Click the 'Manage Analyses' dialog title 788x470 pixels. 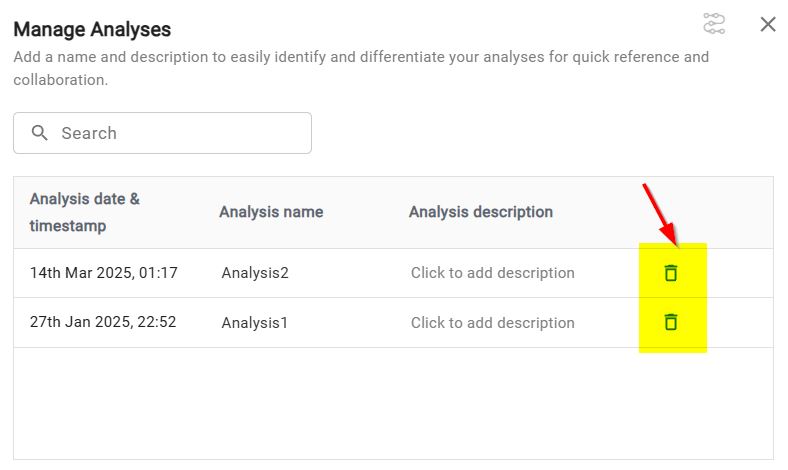pyautogui.click(x=92, y=30)
